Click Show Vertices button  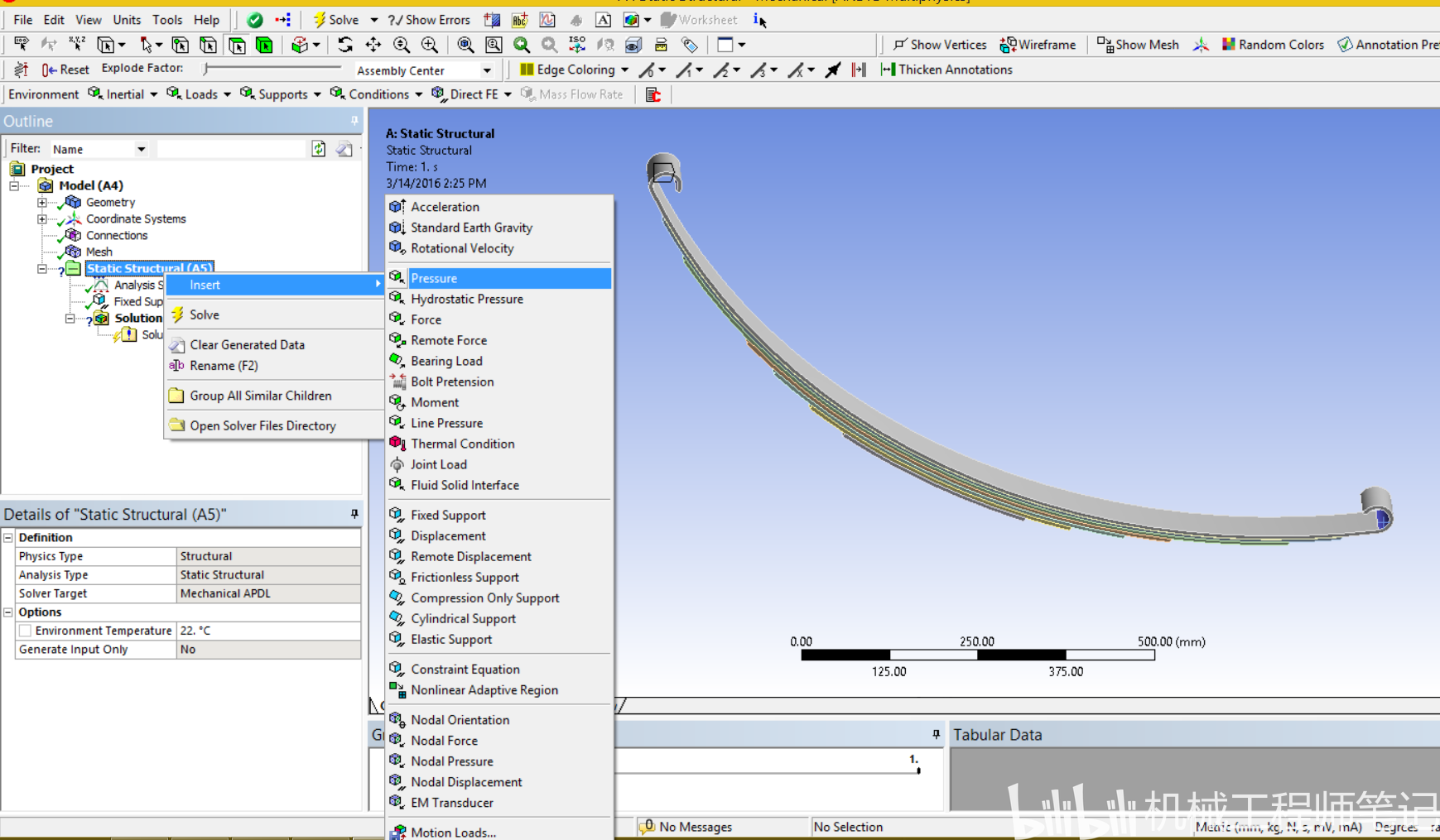pyautogui.click(x=940, y=45)
